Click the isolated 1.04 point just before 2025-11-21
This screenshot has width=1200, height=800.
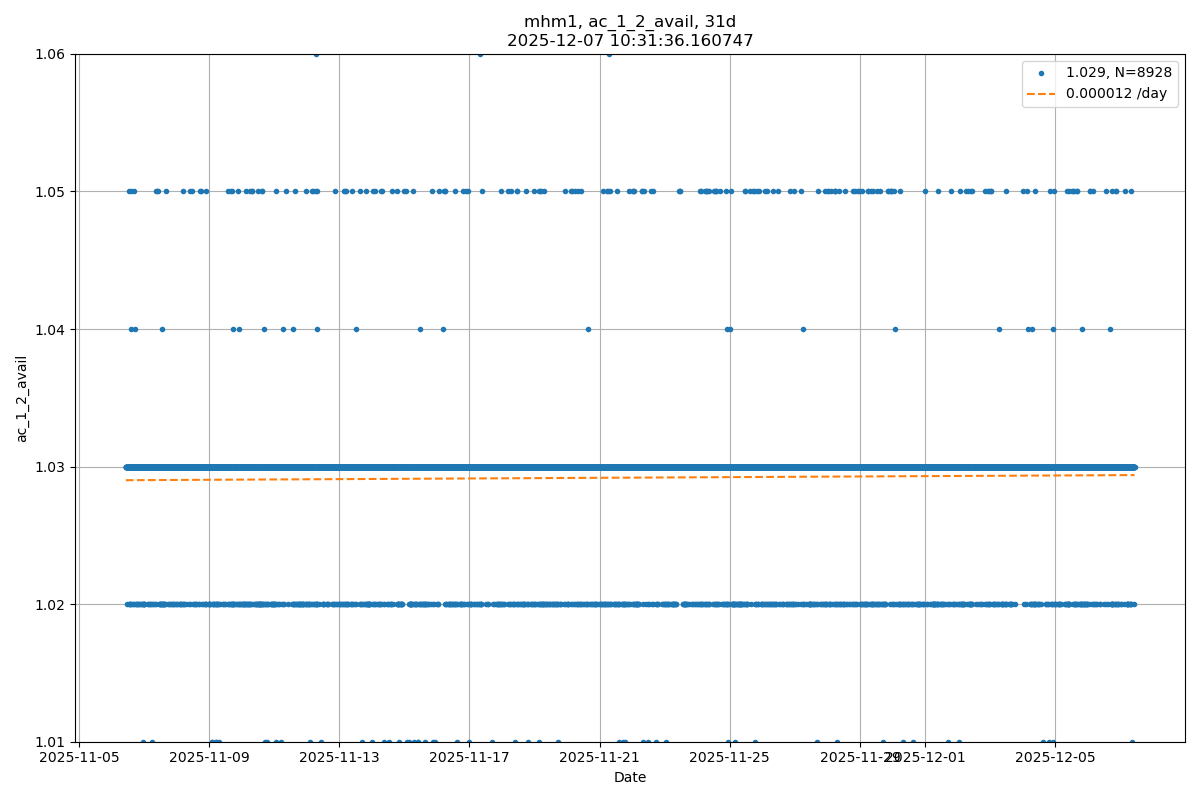(588, 329)
